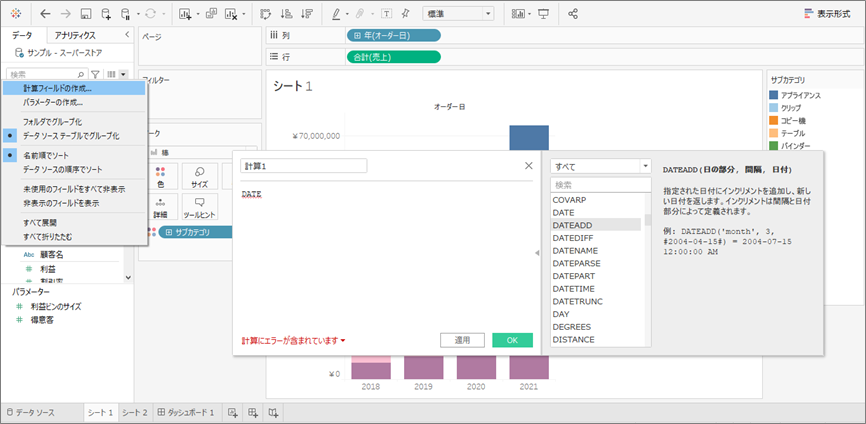Image resolution: width=866 pixels, height=424 pixels.
Task: Choose 未使用のフィールドをすべて非表示 menu item
Action: (x=75, y=189)
